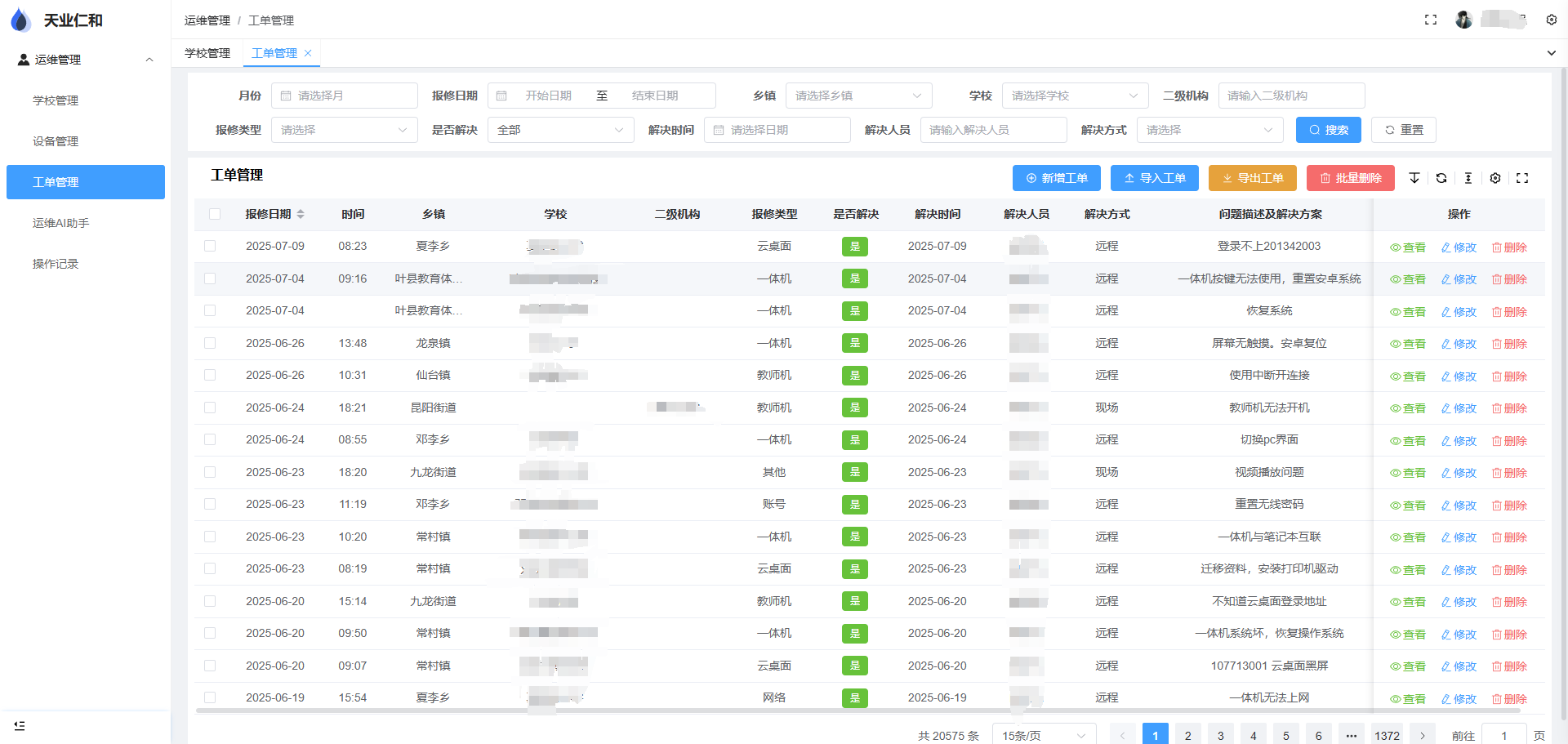Click the 解决人员 input field
The width and height of the screenshot is (1568, 744).
pyautogui.click(x=993, y=130)
